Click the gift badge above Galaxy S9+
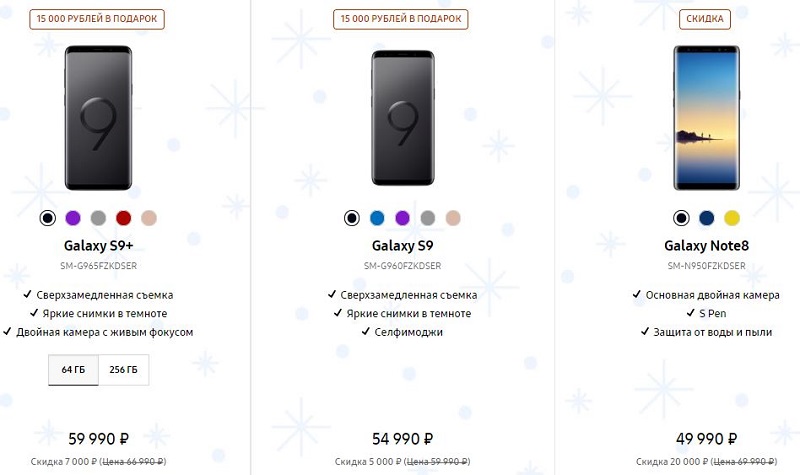Screen dimensions: 800x475 (98, 19)
